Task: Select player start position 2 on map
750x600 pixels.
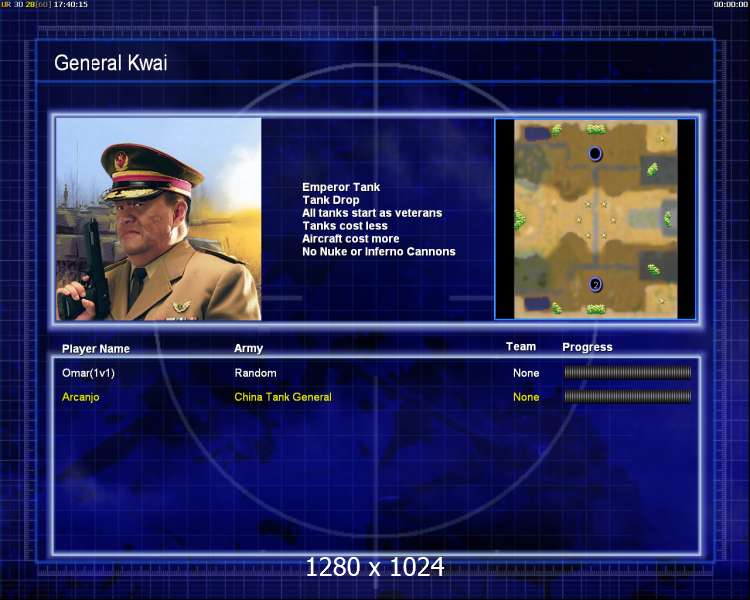Action: point(596,285)
